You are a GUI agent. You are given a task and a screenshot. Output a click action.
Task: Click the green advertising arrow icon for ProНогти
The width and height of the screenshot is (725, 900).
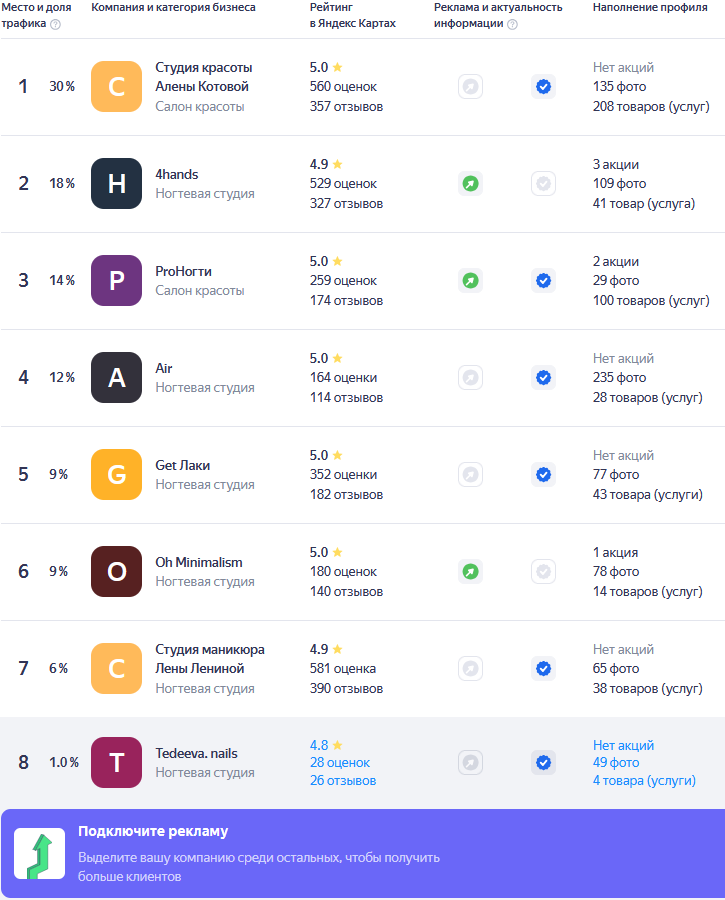tap(470, 281)
